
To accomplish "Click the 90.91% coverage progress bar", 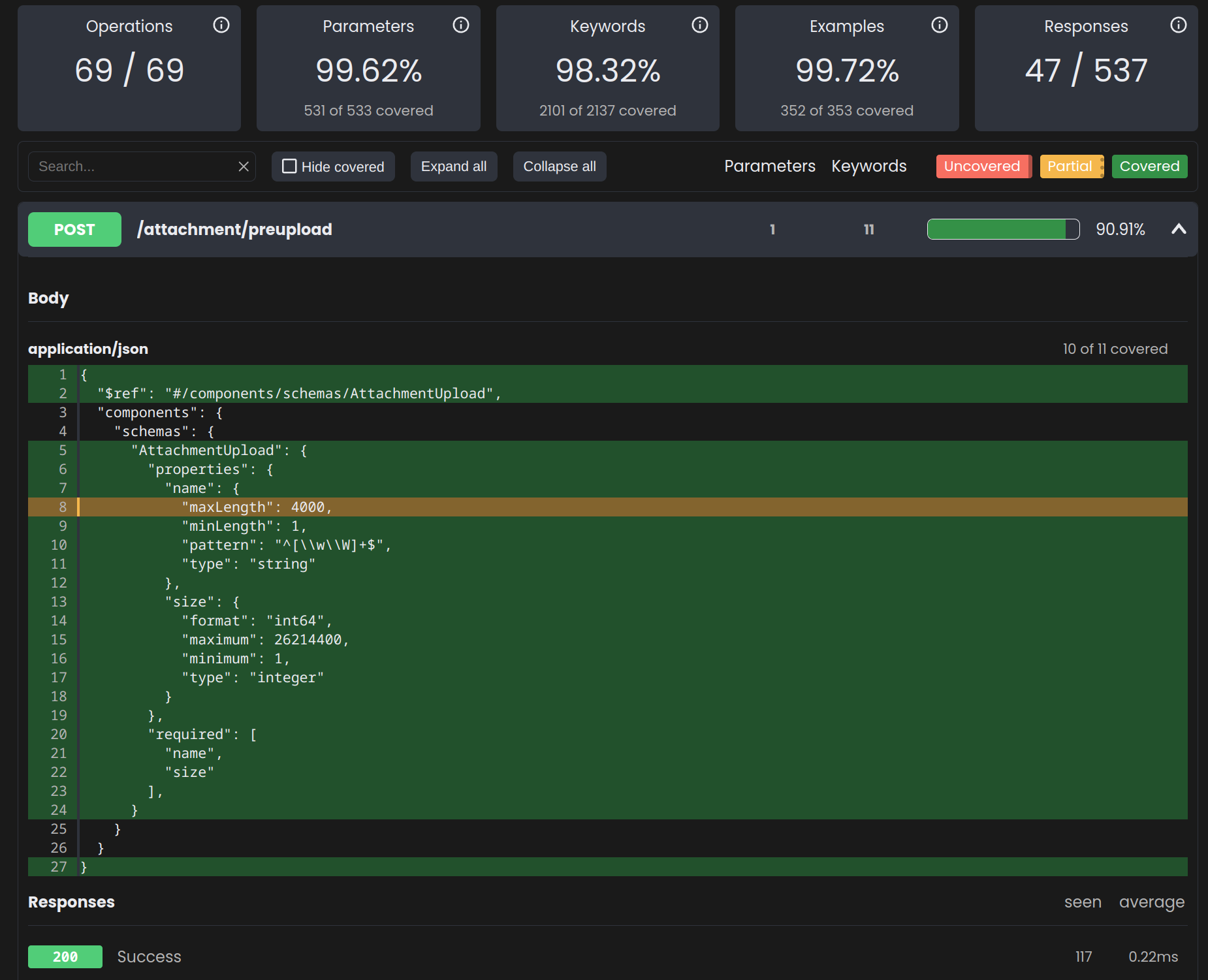I will click(1003, 229).
